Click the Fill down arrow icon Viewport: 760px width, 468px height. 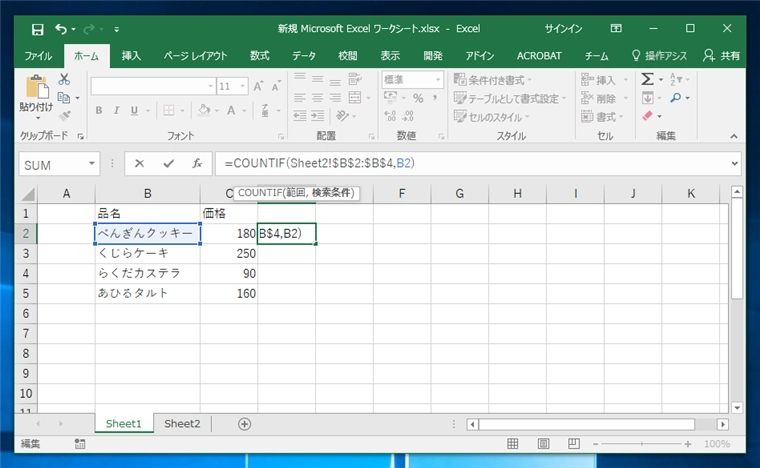click(648, 98)
